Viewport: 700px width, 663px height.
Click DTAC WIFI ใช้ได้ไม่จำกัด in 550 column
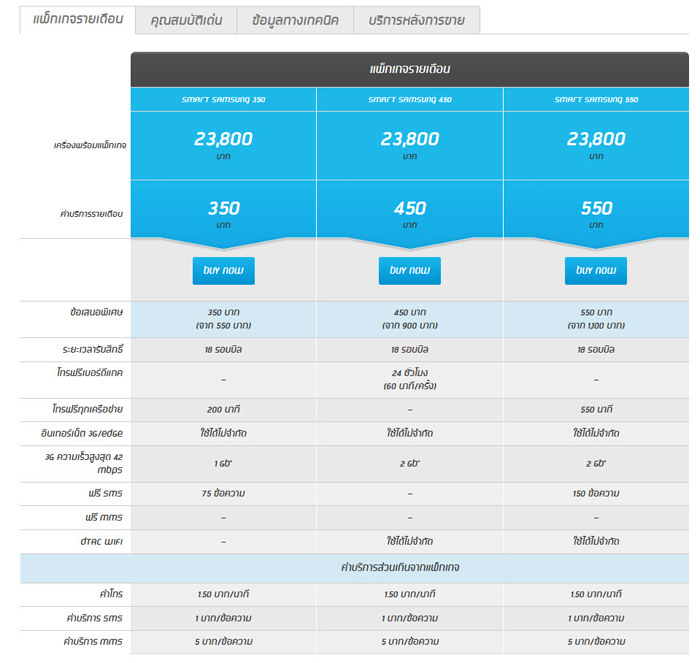click(x=596, y=541)
